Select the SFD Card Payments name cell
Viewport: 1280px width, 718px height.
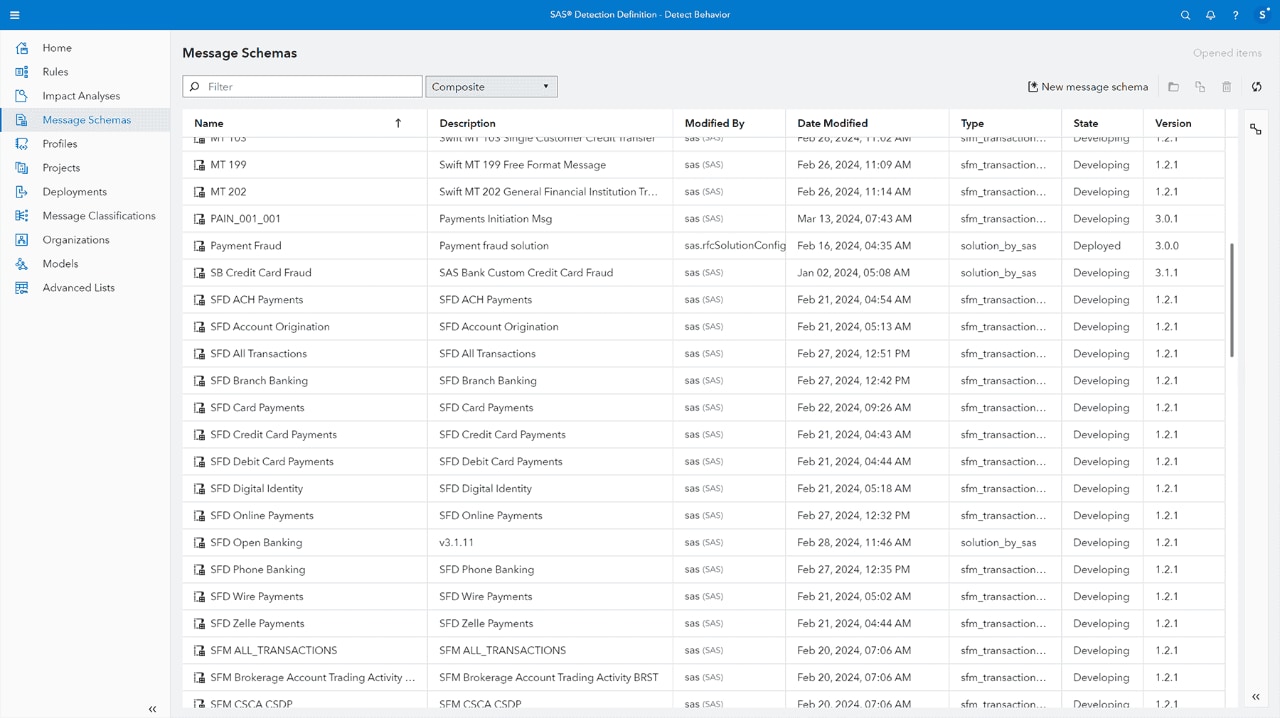(x=257, y=408)
